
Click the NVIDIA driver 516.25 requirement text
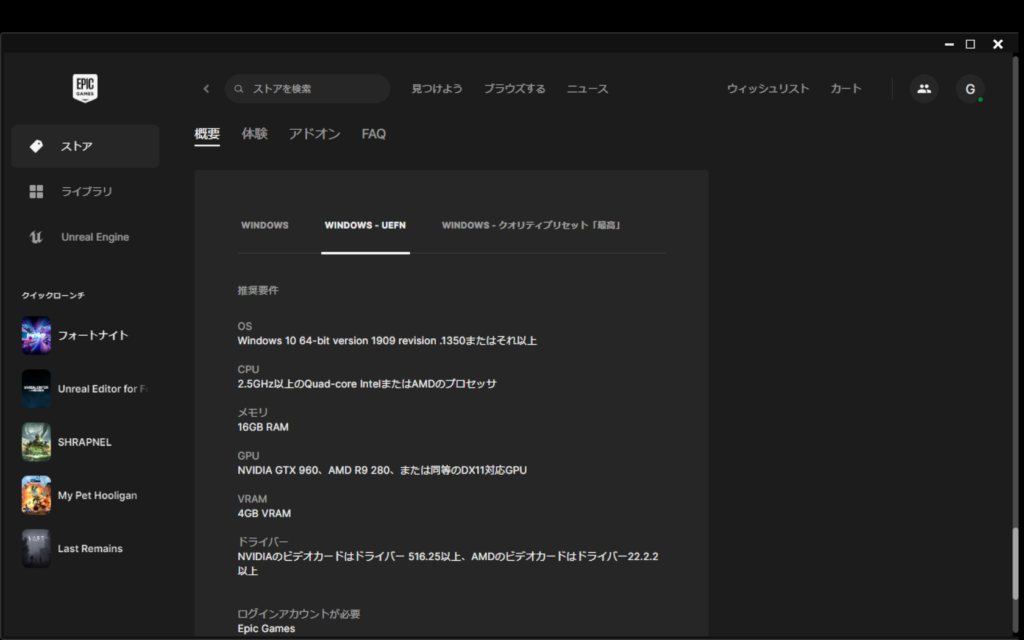point(448,564)
